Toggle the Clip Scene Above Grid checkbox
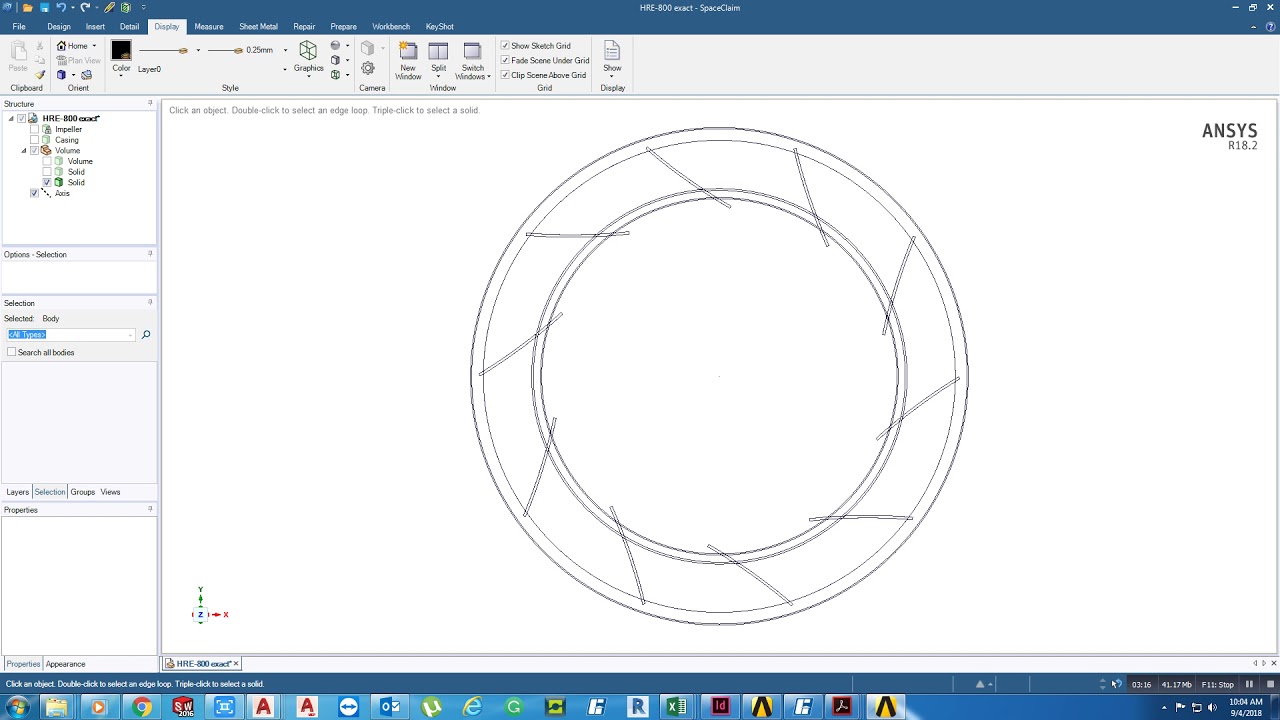 [505, 75]
